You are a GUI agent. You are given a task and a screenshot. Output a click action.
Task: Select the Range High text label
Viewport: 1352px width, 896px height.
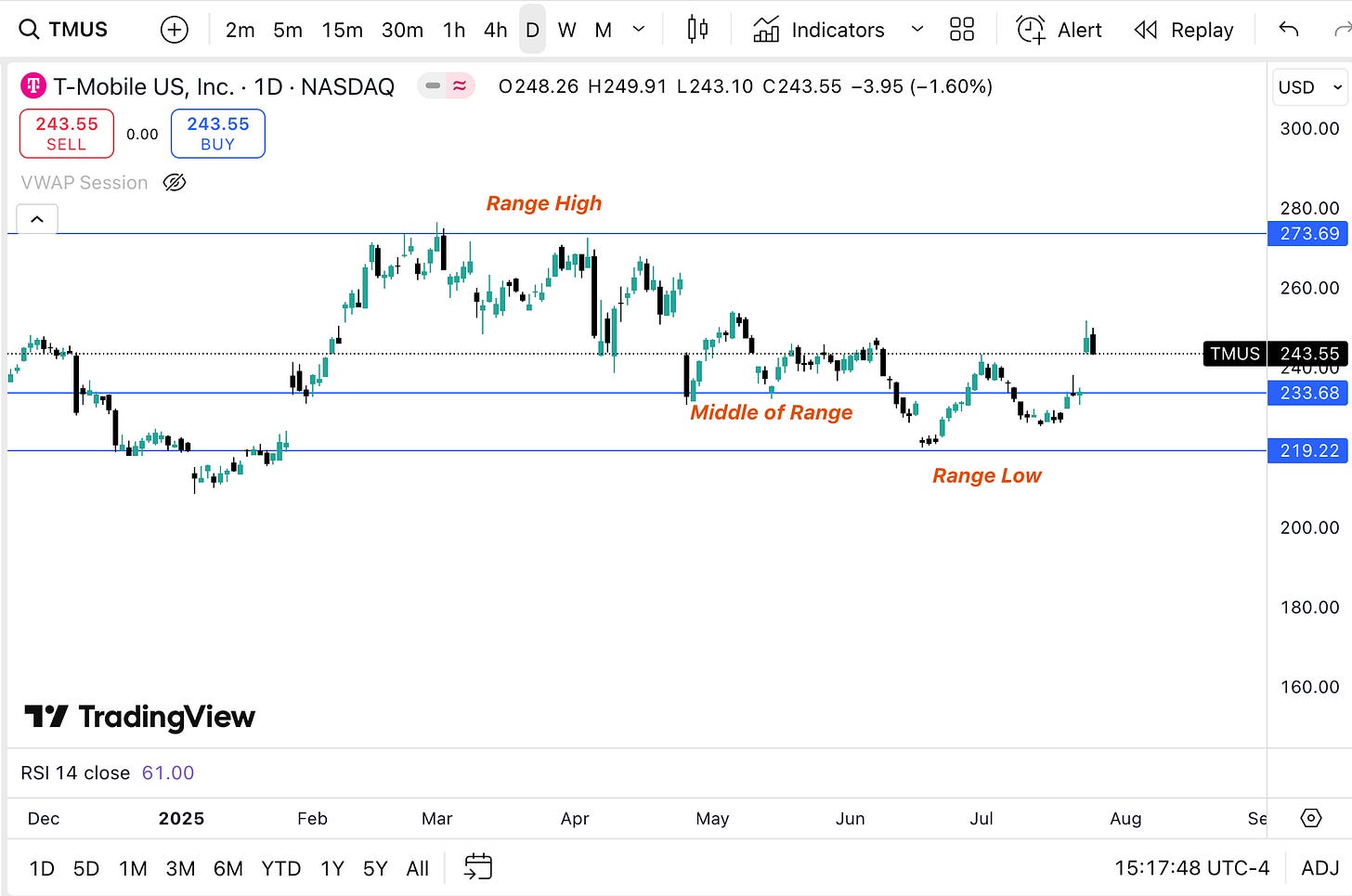[x=544, y=203]
